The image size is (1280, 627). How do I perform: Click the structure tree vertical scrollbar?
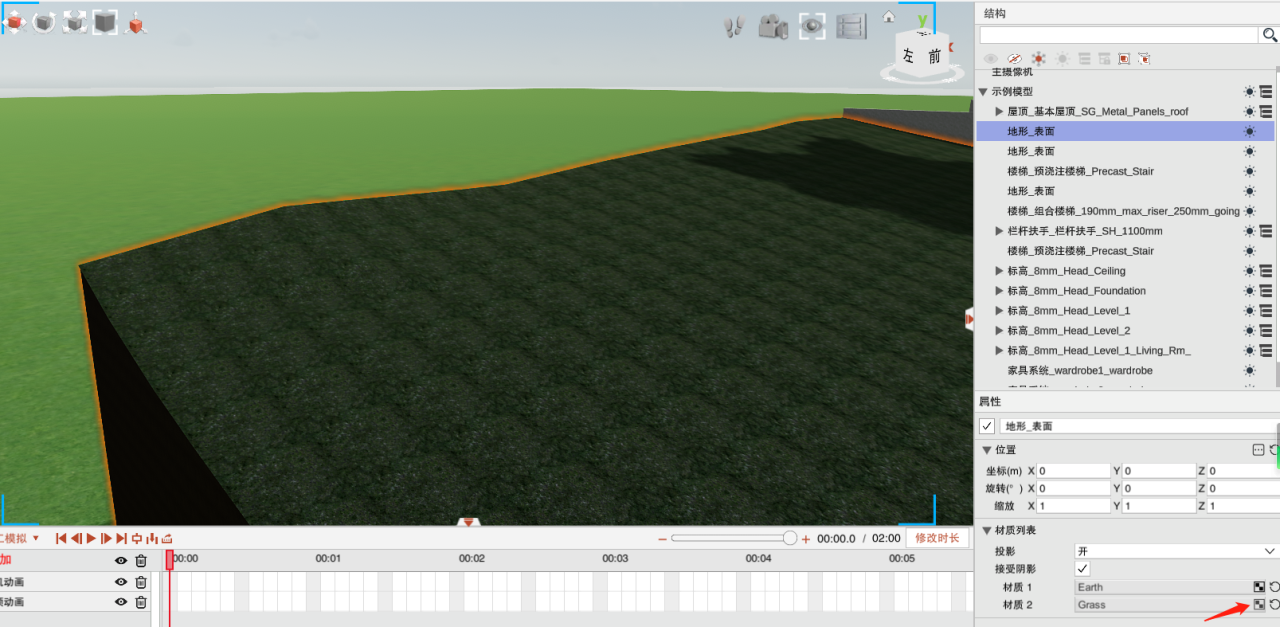(1276, 225)
